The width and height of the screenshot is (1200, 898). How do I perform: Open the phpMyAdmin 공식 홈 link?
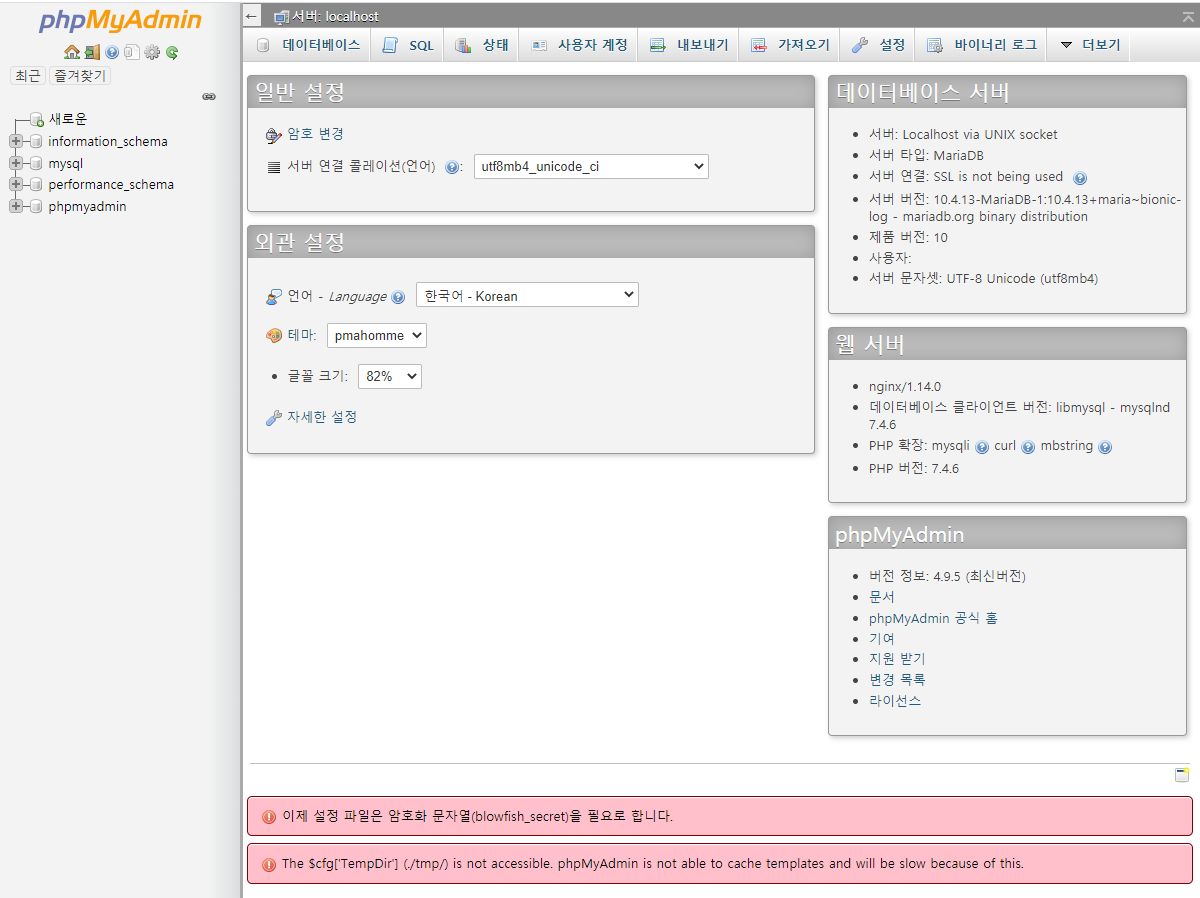pos(933,618)
